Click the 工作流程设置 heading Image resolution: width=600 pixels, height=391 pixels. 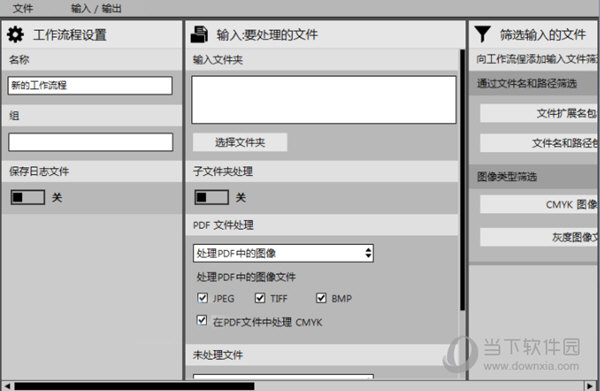click(70, 35)
